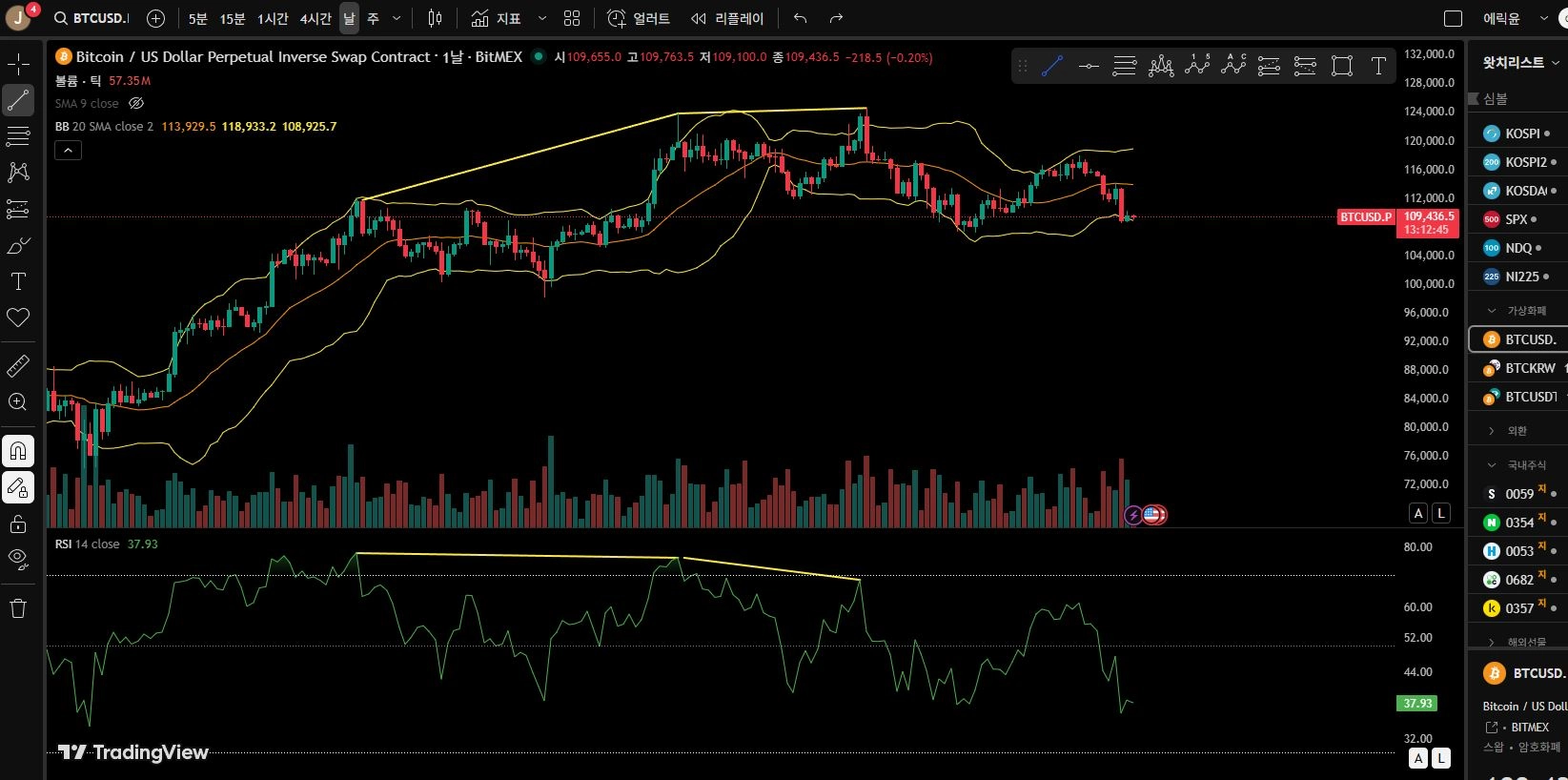Image resolution: width=1568 pixels, height=780 pixels.
Task: Open the heart icons tool
Action: point(18,318)
